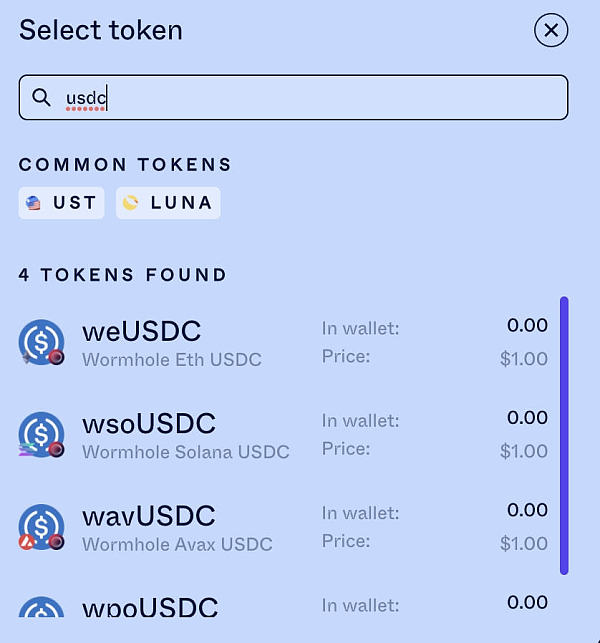This screenshot has width=600, height=643.
Task: Click the Wormhole Avax USDC subtitle
Action: 177,544
